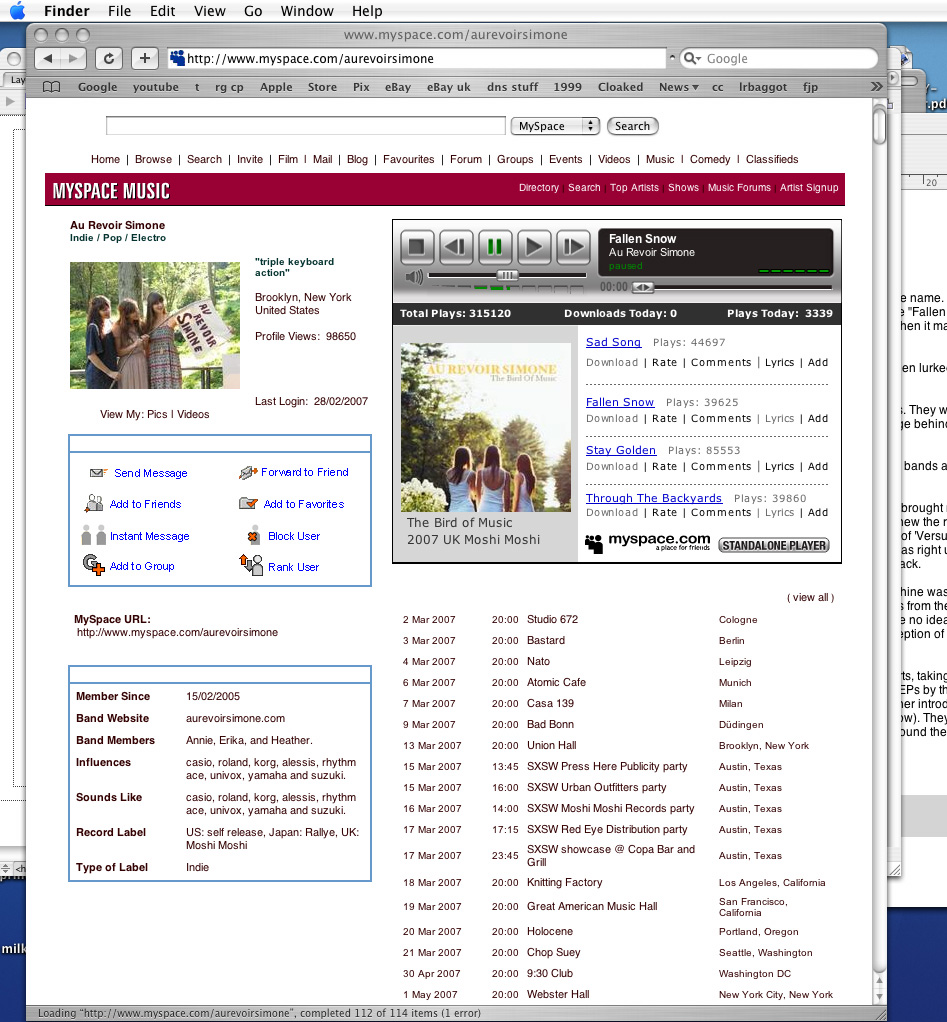Click the Forward to Friend icon
Viewport: 947px width, 1022px height.
click(248, 473)
